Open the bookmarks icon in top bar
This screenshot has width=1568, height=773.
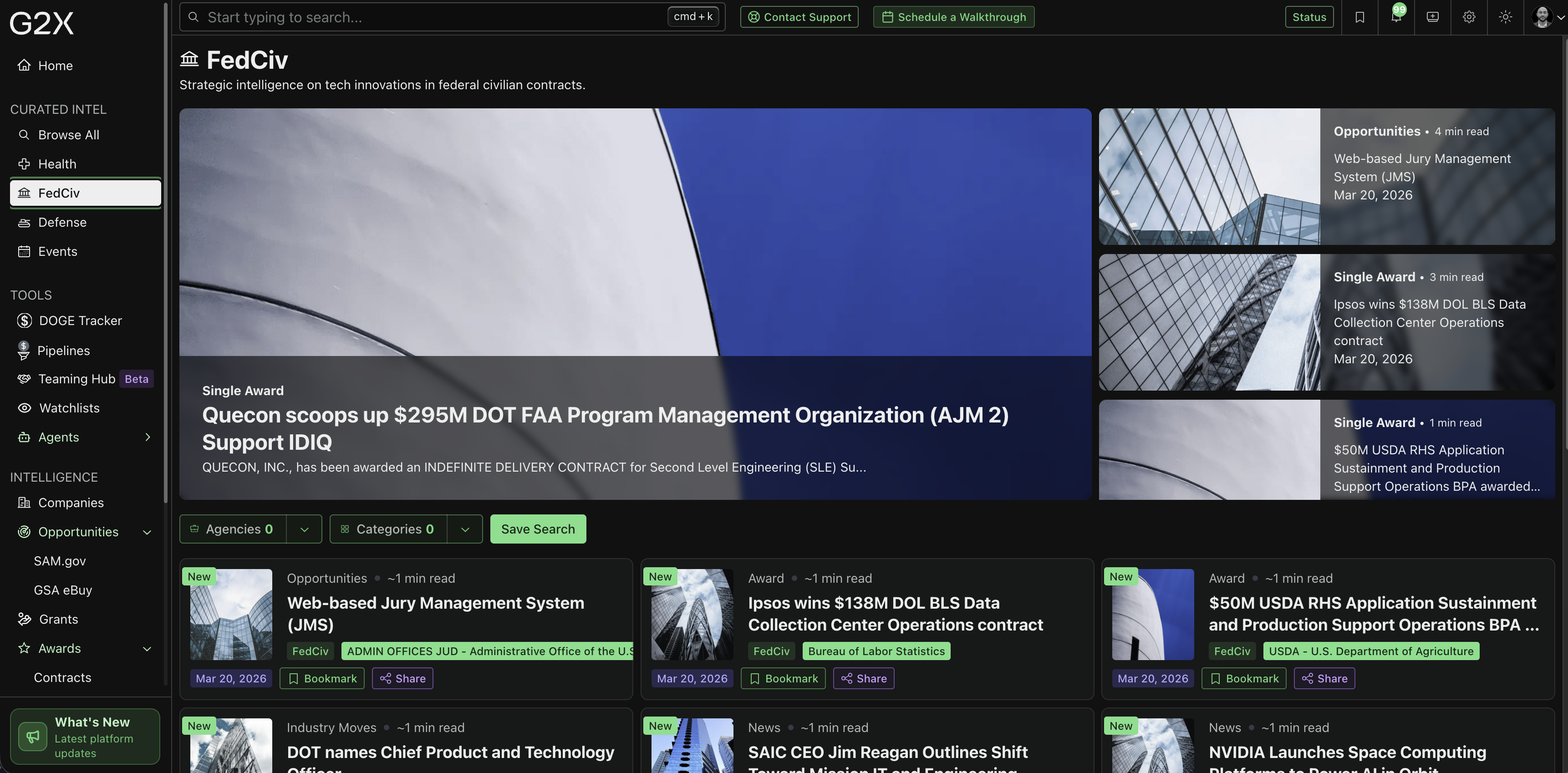click(x=1360, y=17)
